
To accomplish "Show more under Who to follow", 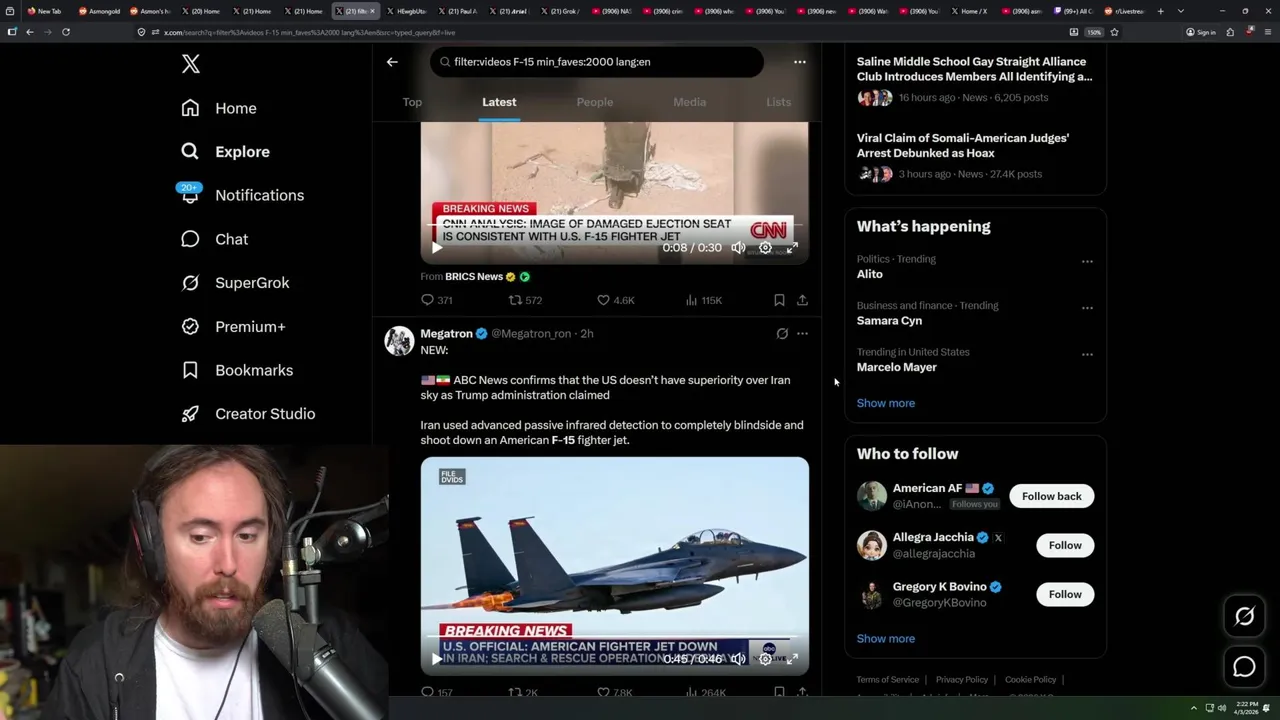I will pos(886,638).
